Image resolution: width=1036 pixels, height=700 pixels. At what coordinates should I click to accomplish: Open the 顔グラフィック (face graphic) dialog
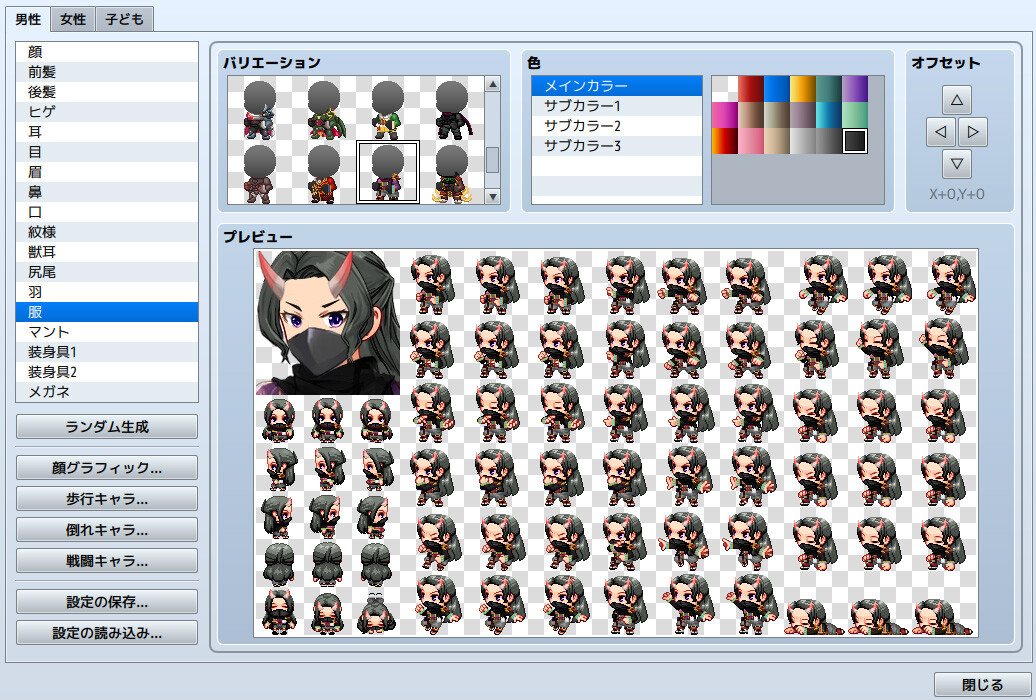click(x=107, y=467)
